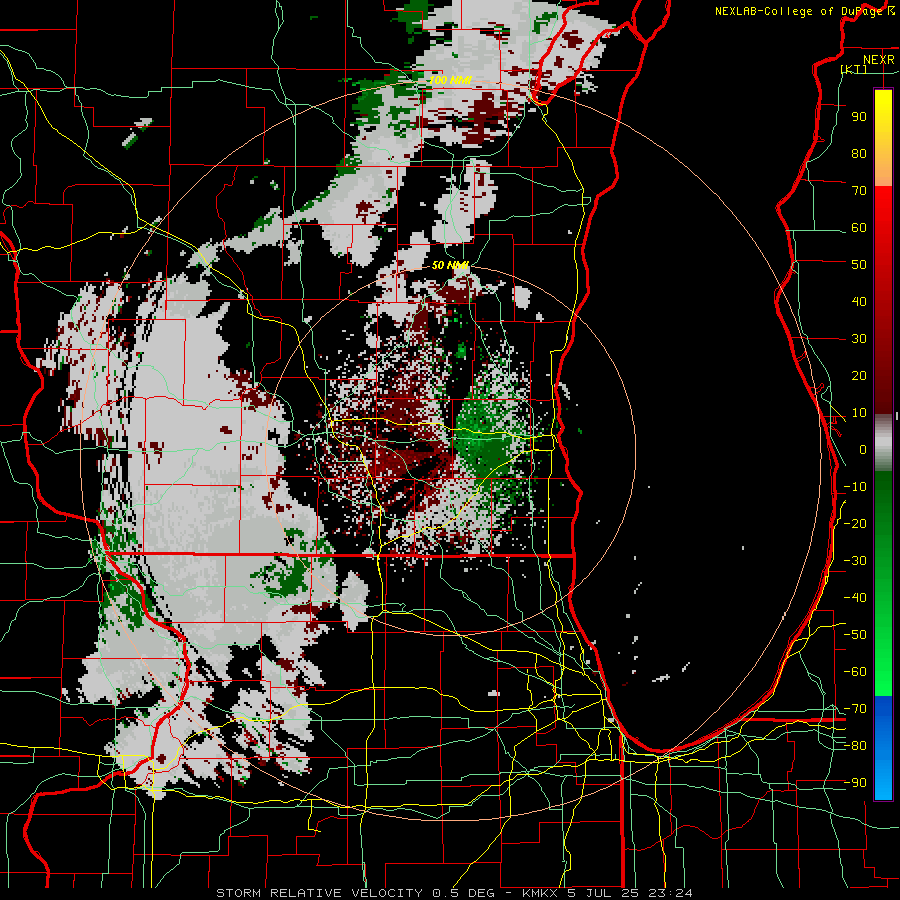Click the [KT] units label above color bar
900x900 pixels.
point(854,69)
